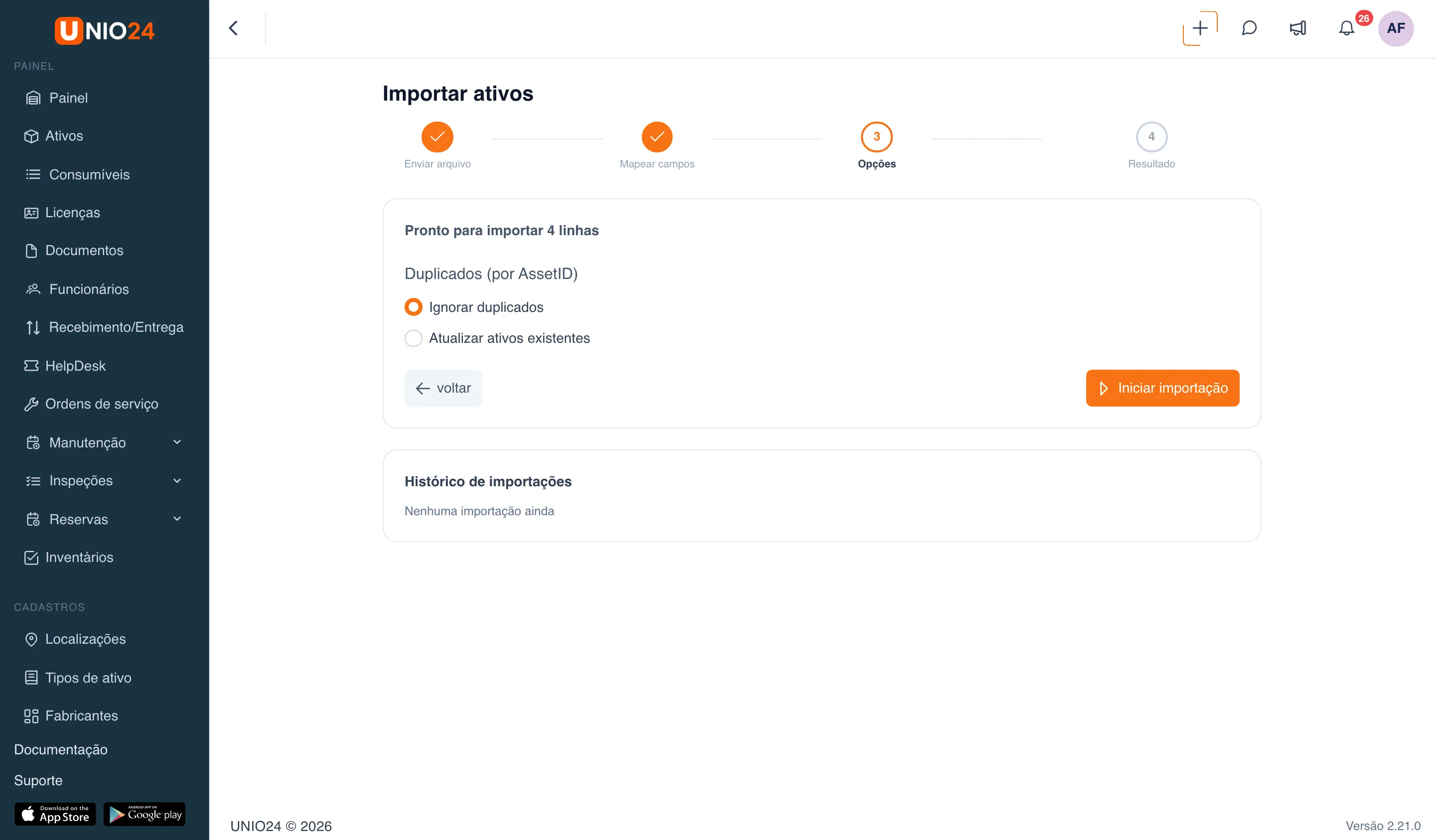Click the back chevron in the header
The height and width of the screenshot is (840, 1435).
[x=234, y=28]
